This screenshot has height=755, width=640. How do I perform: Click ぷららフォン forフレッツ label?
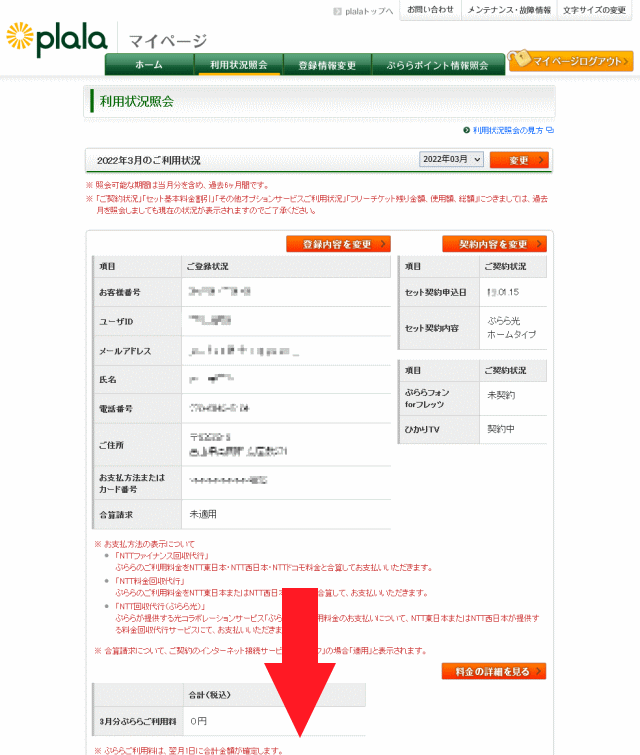pos(427,398)
